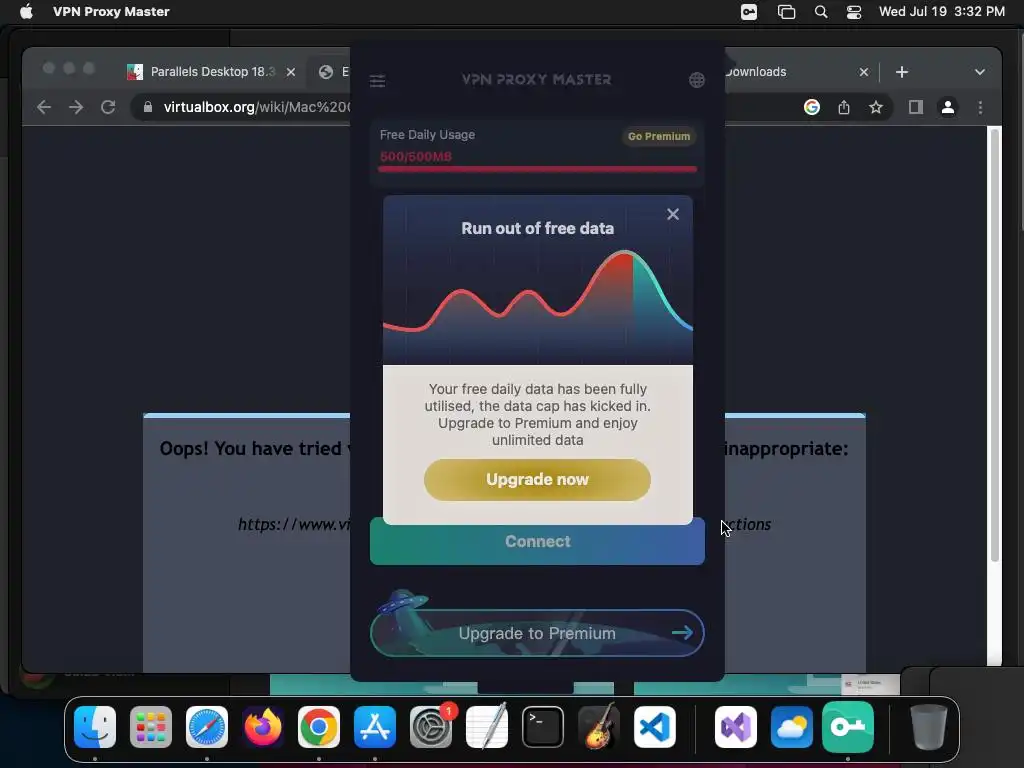Open Chrome profile icon
The height and width of the screenshot is (768, 1024).
coord(948,107)
